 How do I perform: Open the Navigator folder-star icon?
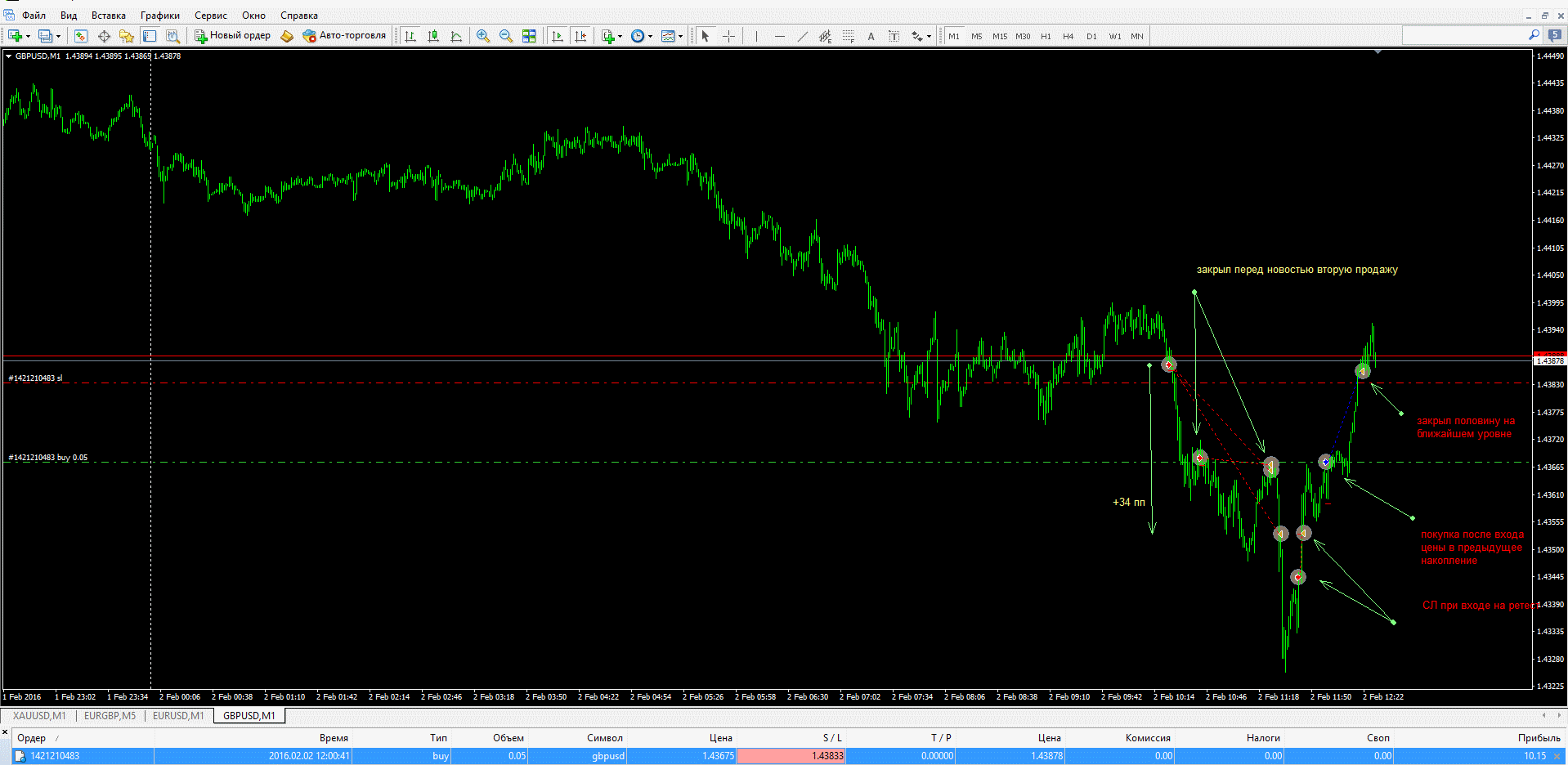(127, 36)
